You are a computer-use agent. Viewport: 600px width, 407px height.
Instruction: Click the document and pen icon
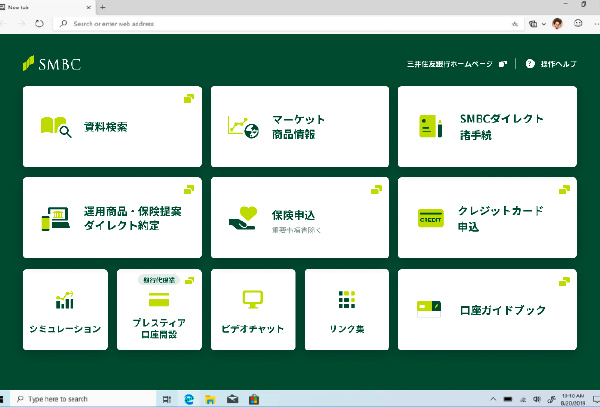tap(430, 126)
